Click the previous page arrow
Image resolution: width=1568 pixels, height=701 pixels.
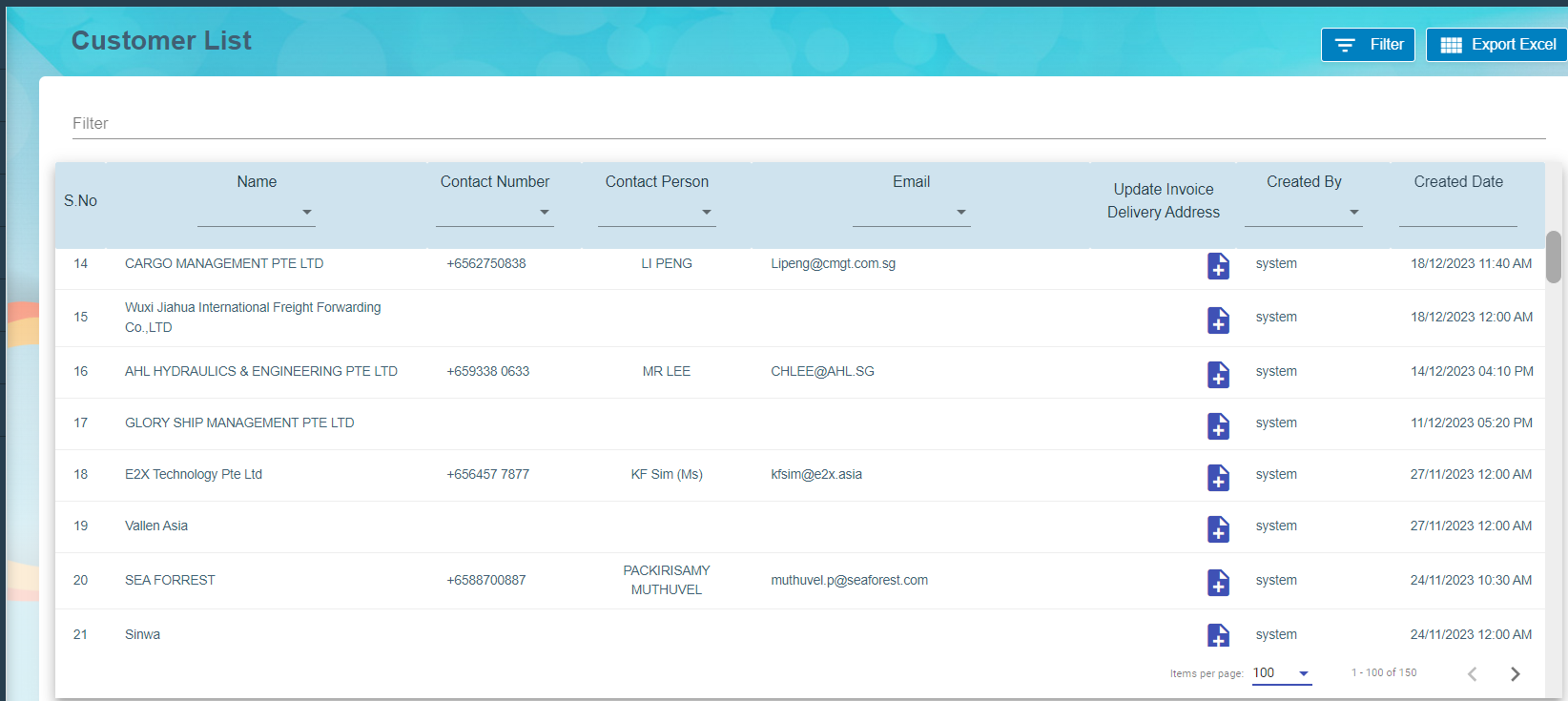tap(1473, 674)
